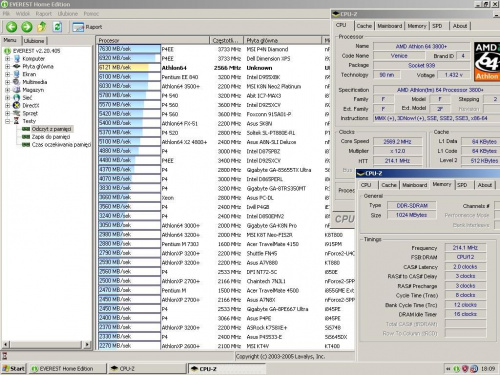Sort by the Procesor column header
Image resolution: width=500 pixels, height=375 pixels.
(x=153, y=40)
